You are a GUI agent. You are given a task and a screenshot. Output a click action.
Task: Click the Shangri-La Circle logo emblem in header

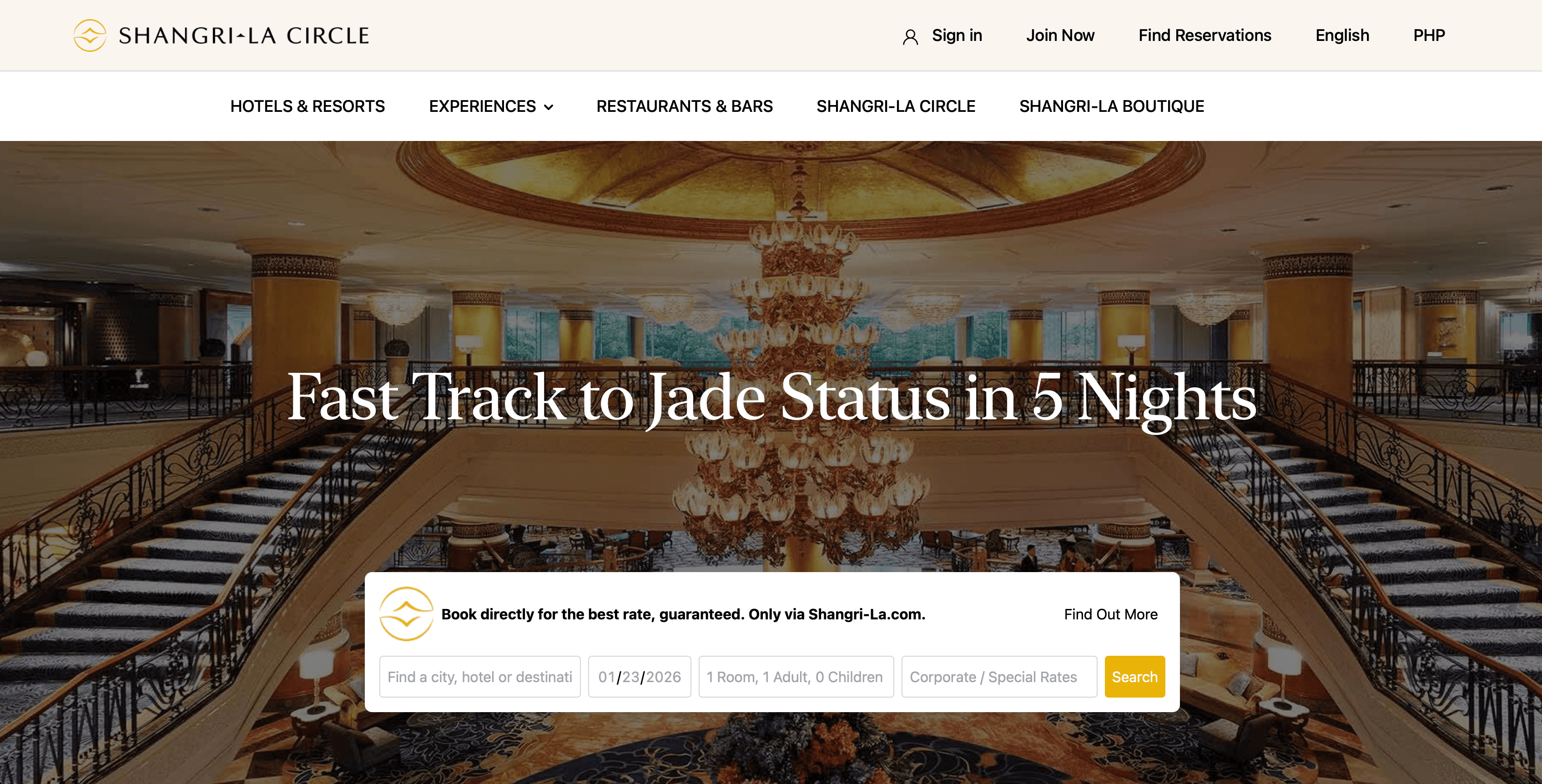coord(90,35)
